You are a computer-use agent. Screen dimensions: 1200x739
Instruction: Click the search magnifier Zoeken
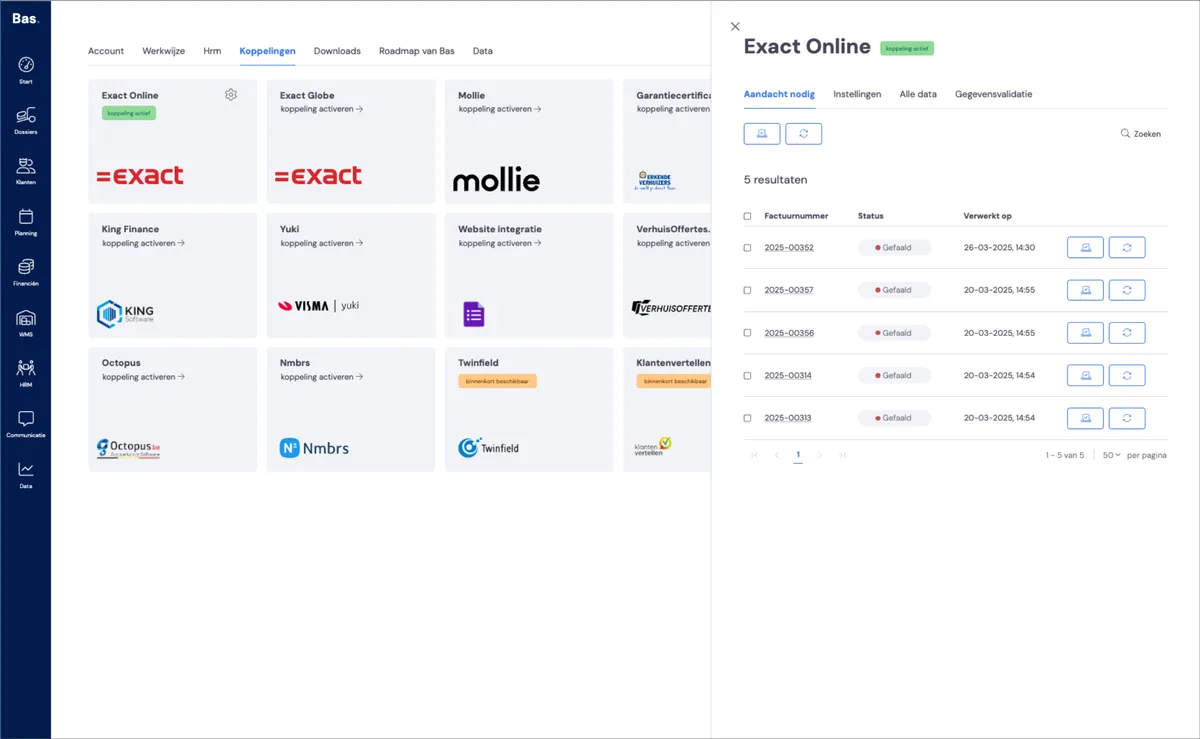pos(1141,133)
